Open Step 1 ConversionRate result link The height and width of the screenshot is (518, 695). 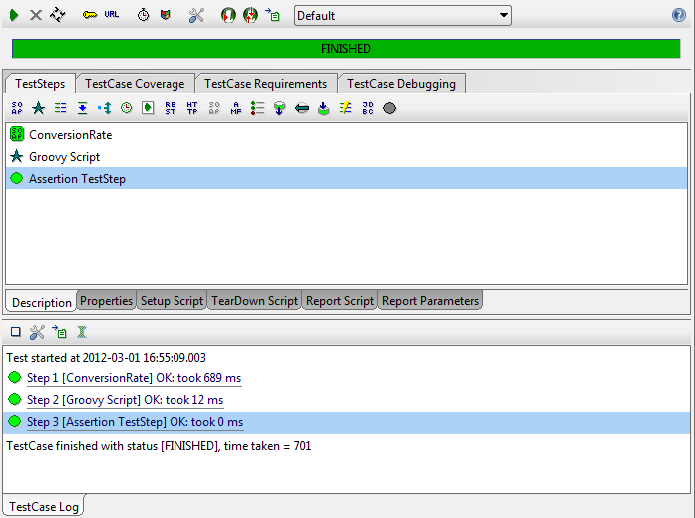click(x=134, y=378)
